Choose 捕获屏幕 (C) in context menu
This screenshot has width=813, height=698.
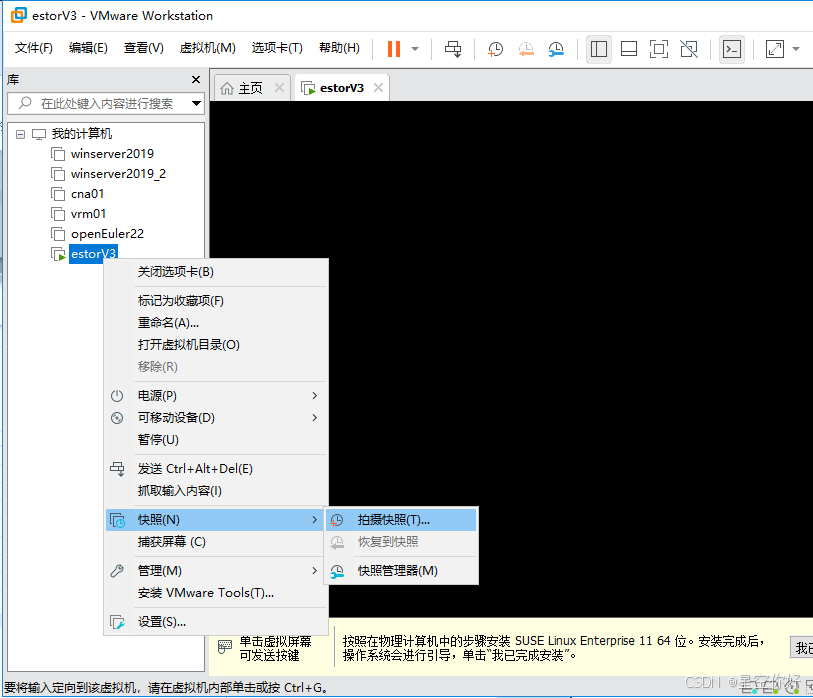(216, 542)
